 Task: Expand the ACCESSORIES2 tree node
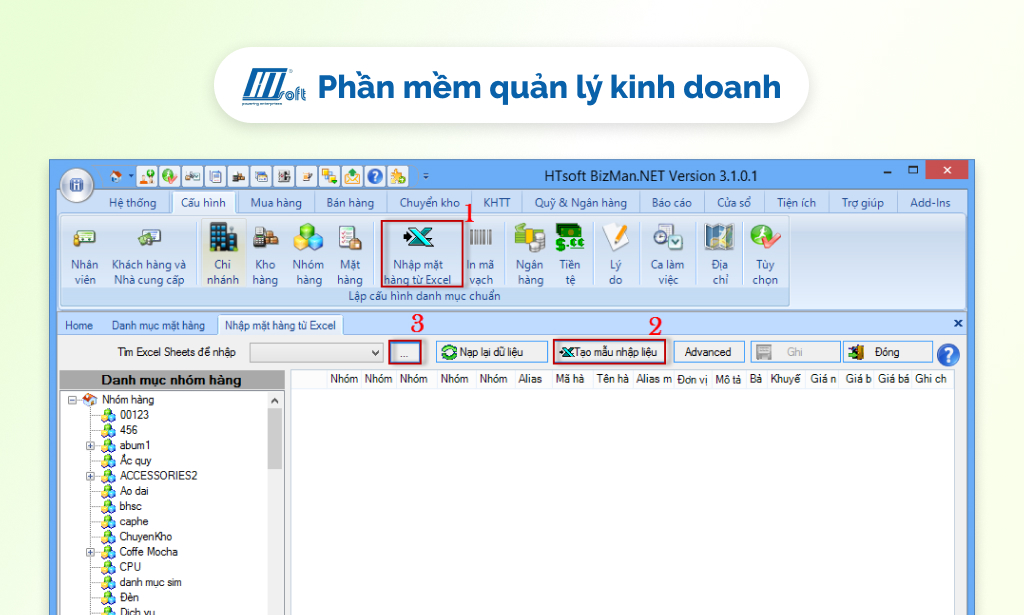click(x=91, y=476)
